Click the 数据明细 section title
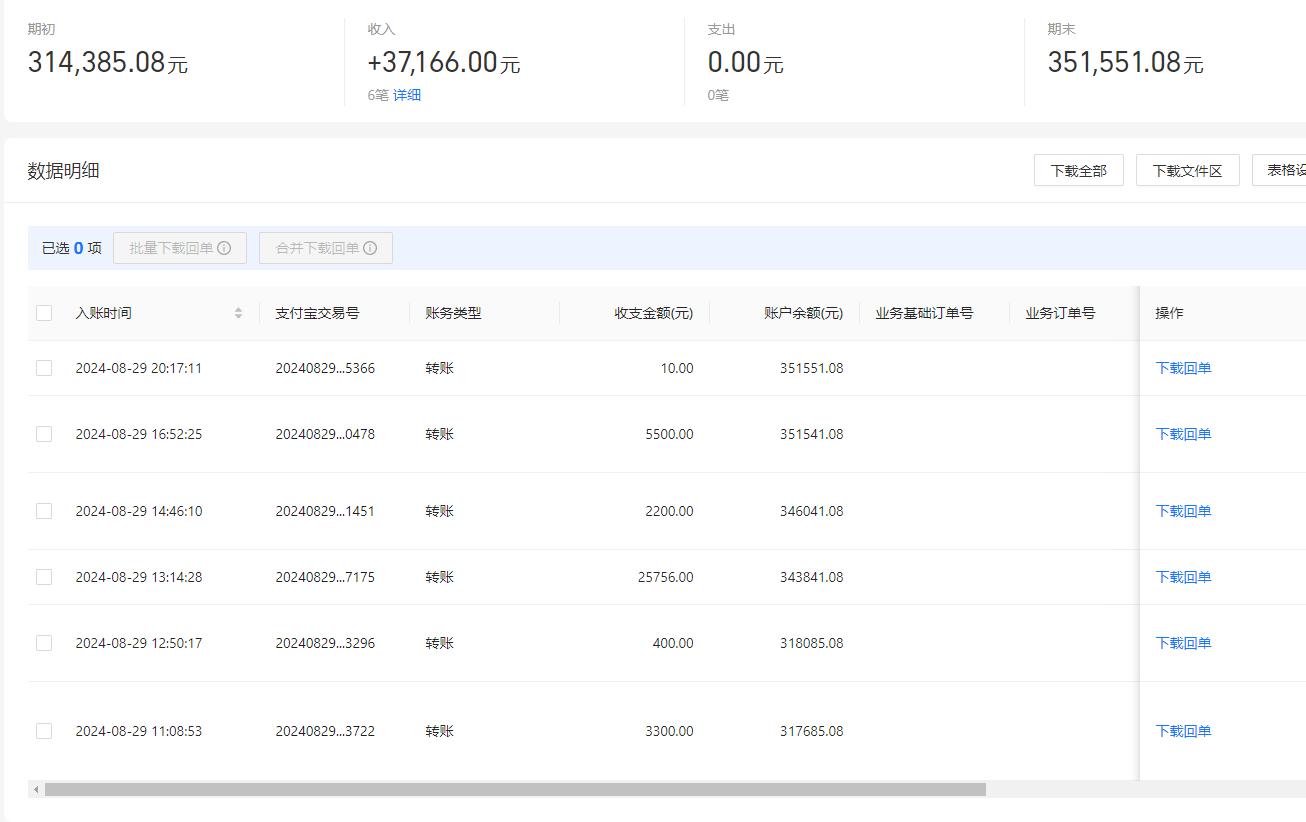1306x822 pixels. coord(63,170)
